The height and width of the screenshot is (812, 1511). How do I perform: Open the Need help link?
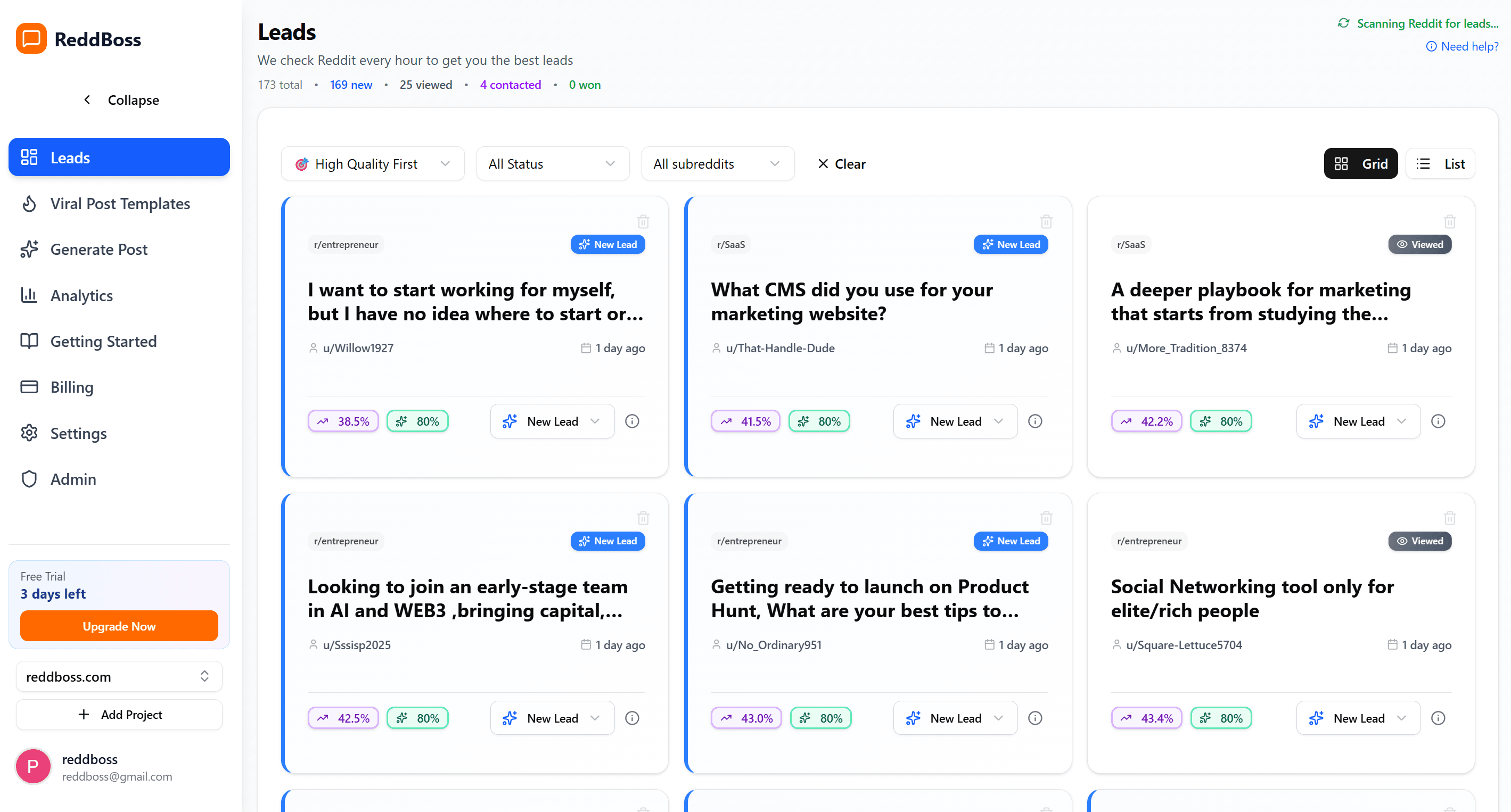(x=1461, y=46)
